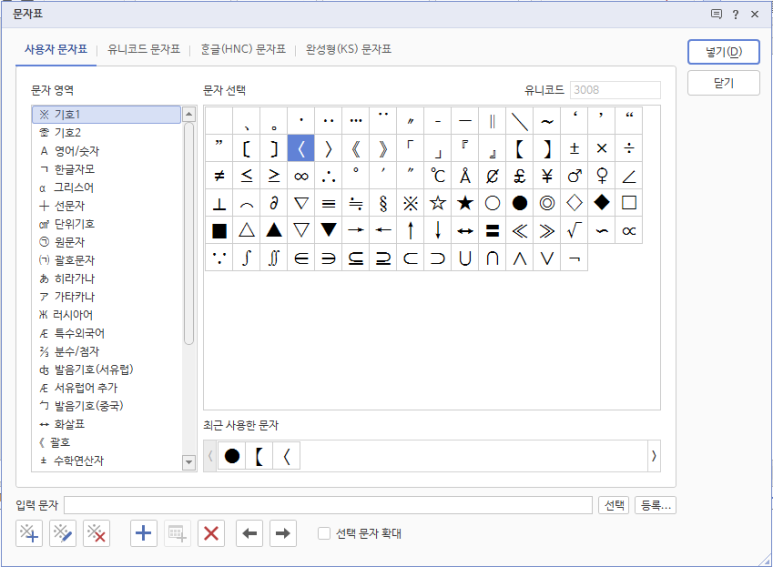This screenshot has width=773, height=567.
Task: Select the highlighted 〈 angle bracket
Action: click(x=301, y=148)
